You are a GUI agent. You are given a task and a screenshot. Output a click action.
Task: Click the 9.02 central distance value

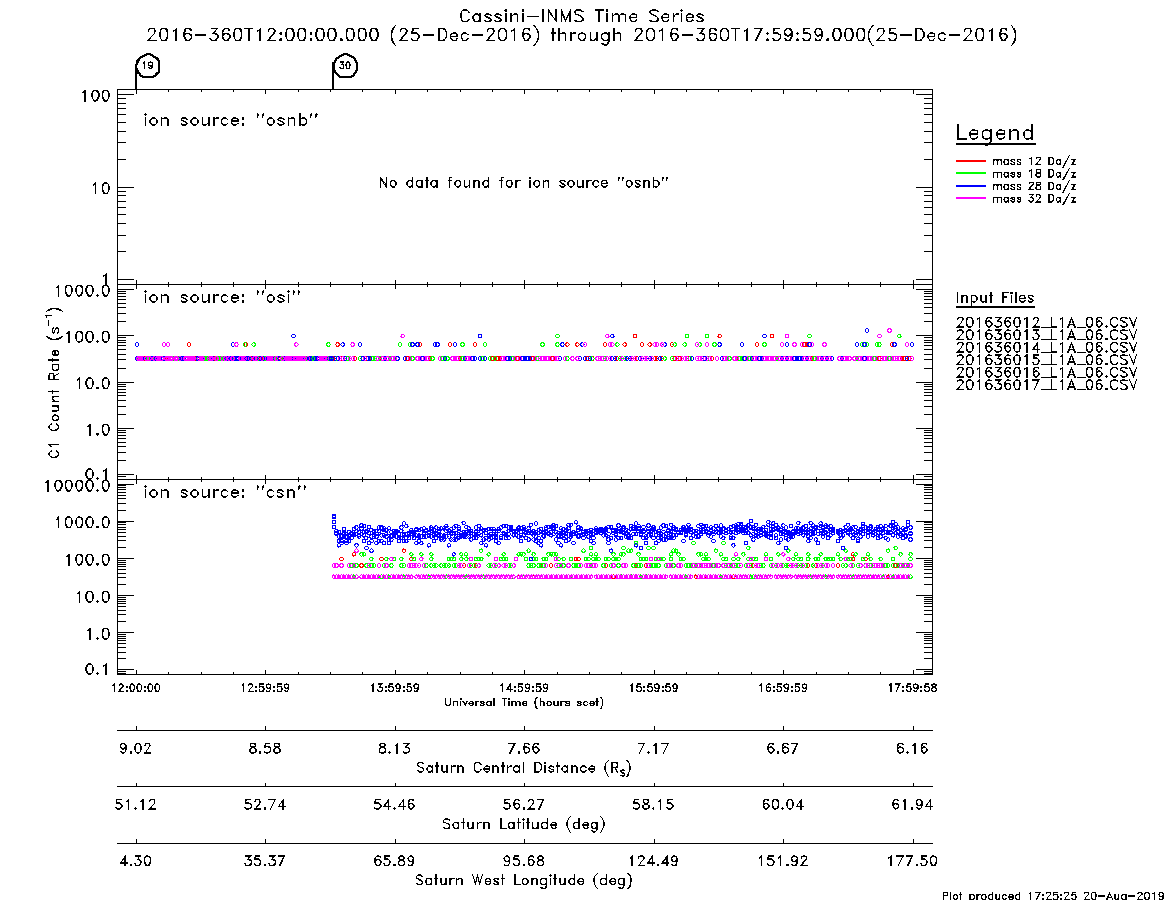(135, 748)
